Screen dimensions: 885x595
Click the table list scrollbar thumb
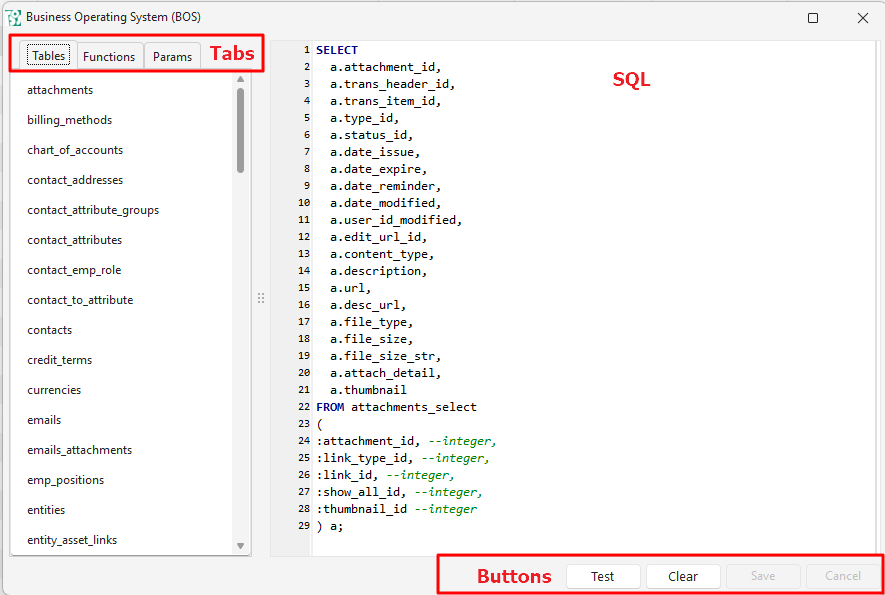click(x=240, y=130)
